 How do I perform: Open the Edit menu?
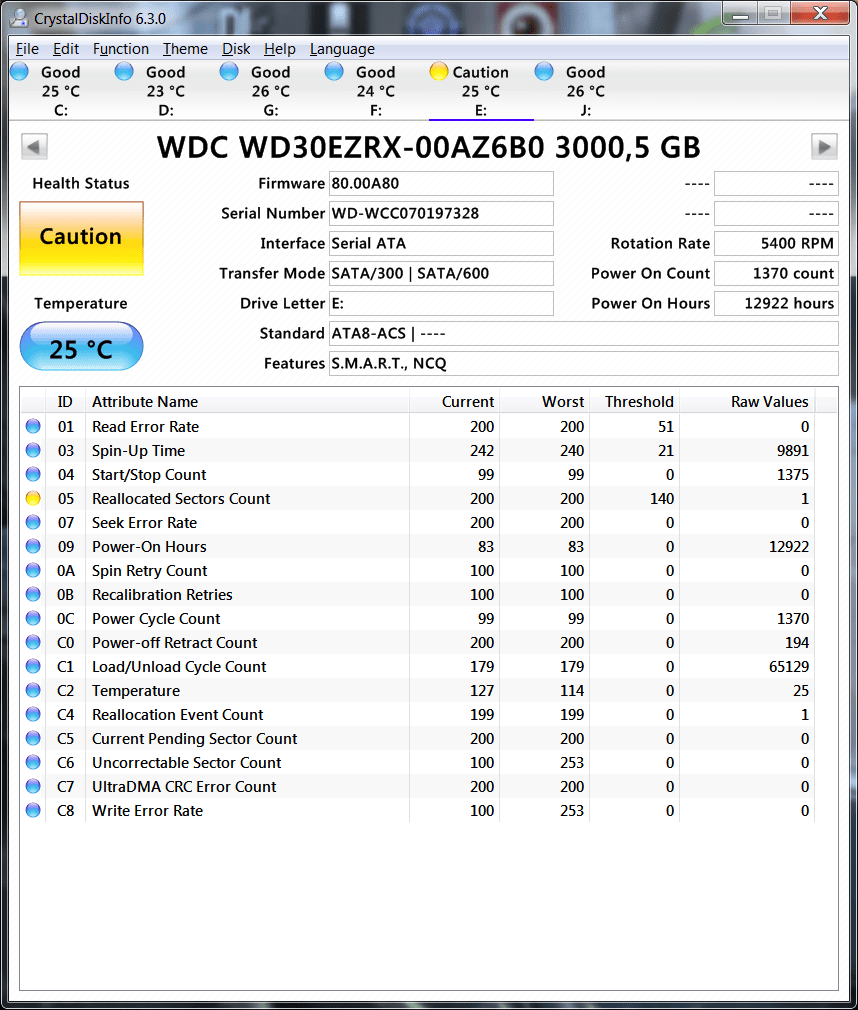click(66, 49)
